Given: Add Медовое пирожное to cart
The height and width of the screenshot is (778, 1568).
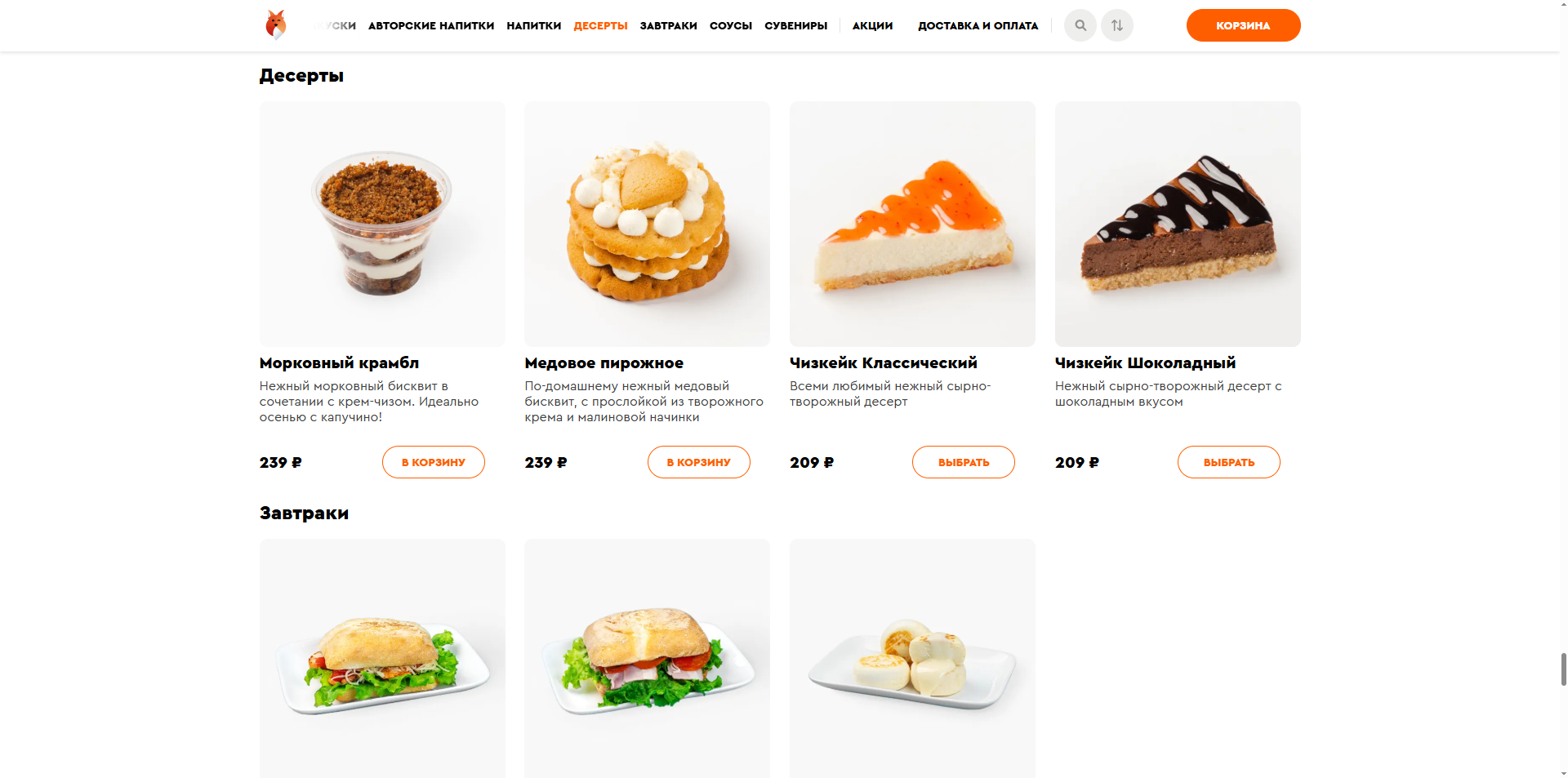Looking at the screenshot, I should point(699,462).
